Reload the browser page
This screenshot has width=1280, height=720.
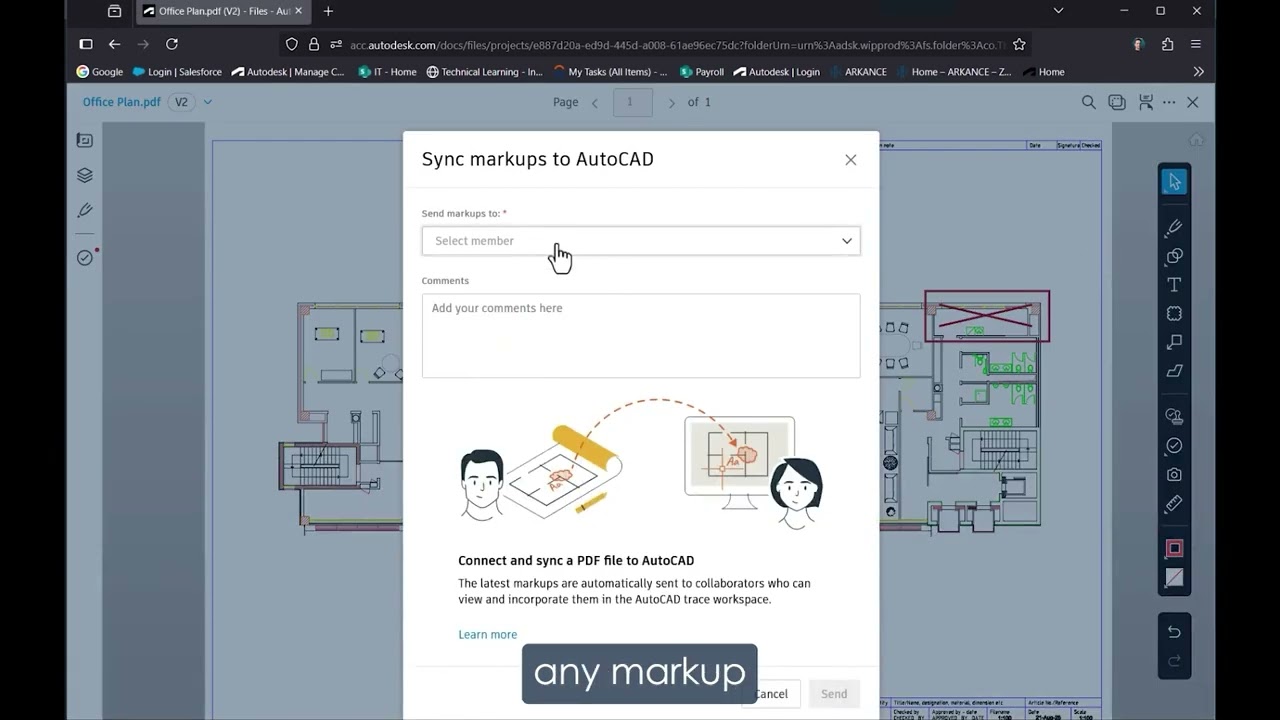[172, 44]
